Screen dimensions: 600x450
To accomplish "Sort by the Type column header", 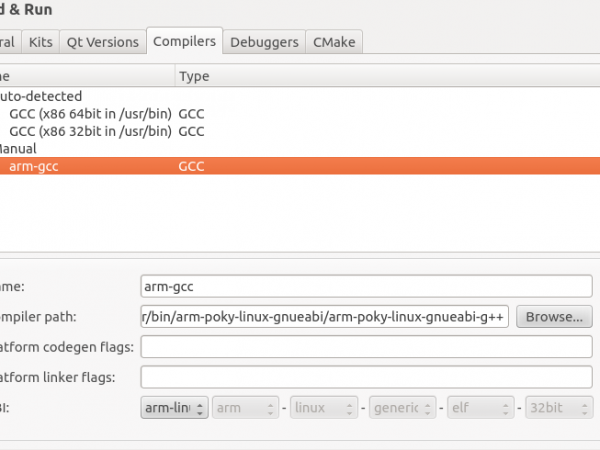I will pyautogui.click(x=193, y=76).
